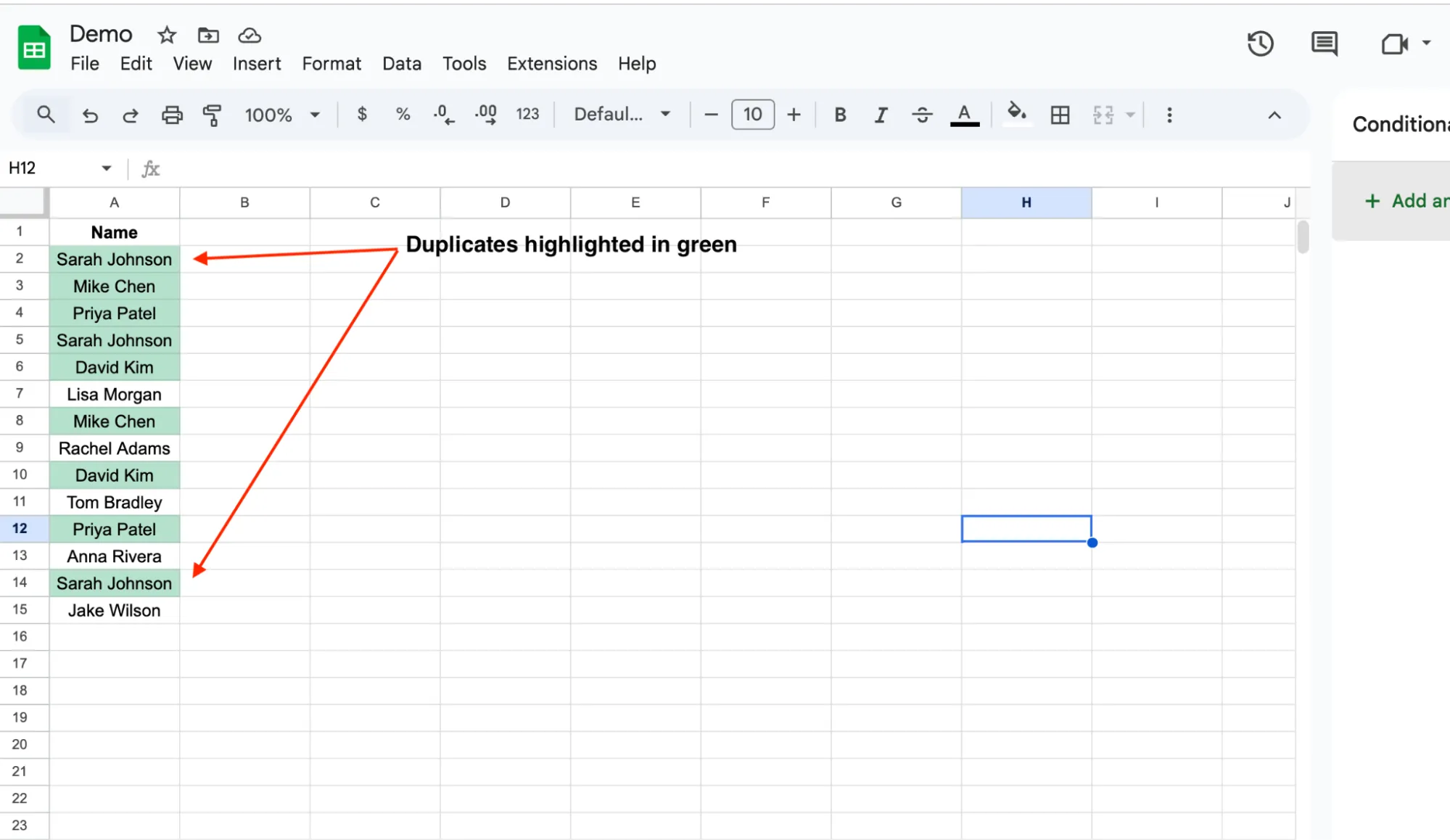Toggle bold formatting

[839, 114]
